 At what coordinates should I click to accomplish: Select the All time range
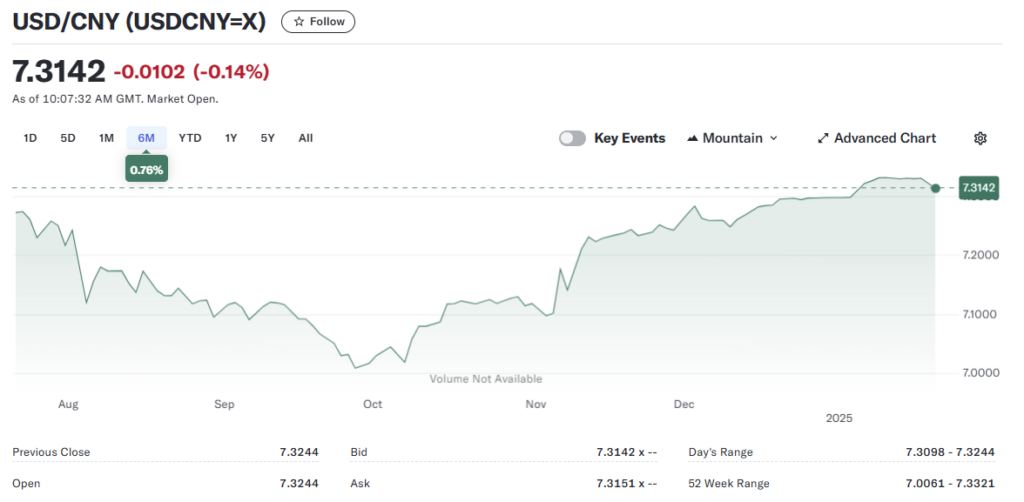[x=306, y=138]
